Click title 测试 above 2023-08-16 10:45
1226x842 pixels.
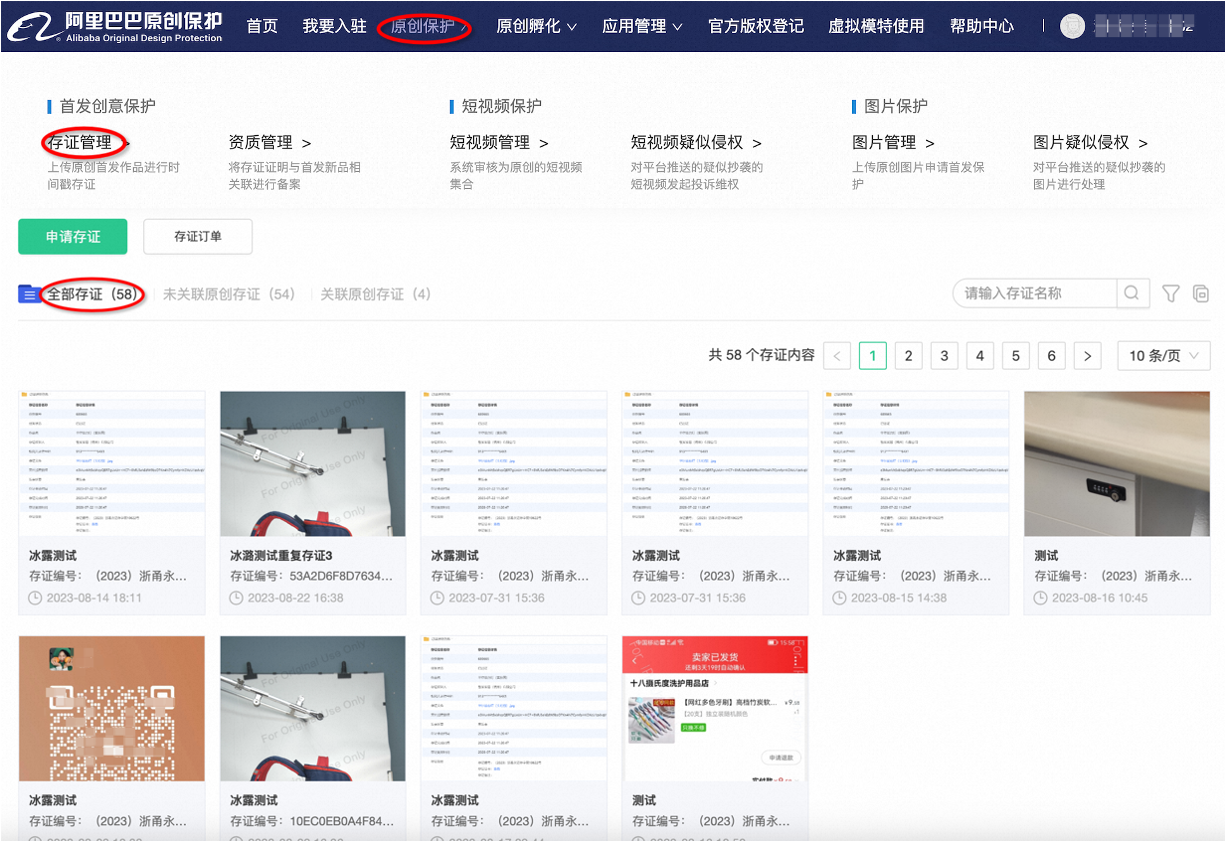point(1046,555)
